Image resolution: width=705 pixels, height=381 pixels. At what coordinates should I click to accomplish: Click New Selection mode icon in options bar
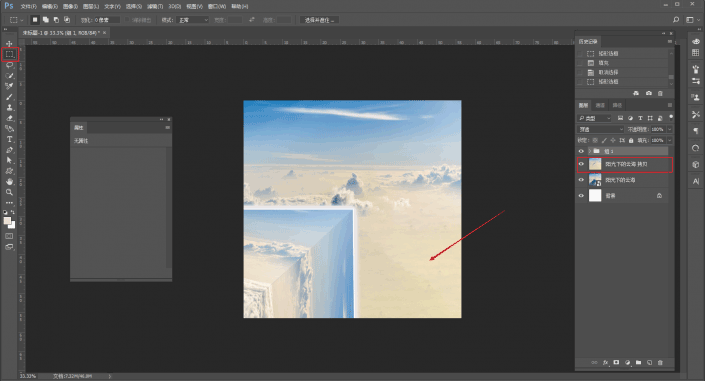35,20
